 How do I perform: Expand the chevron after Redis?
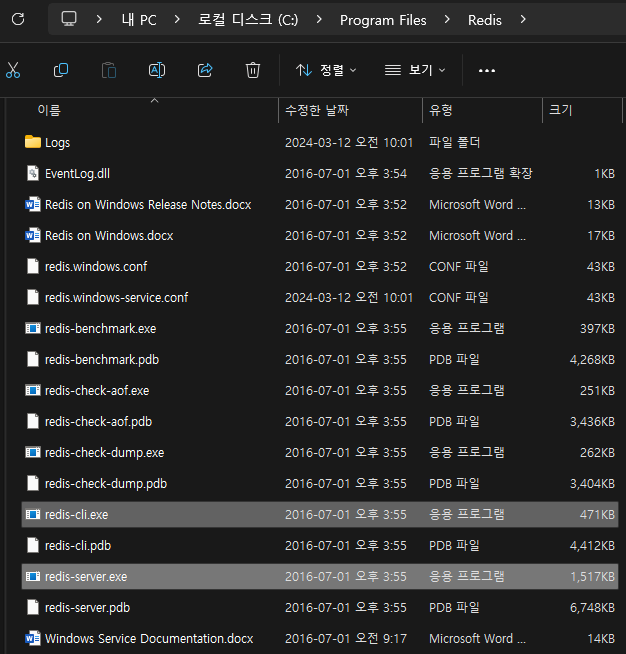(523, 19)
